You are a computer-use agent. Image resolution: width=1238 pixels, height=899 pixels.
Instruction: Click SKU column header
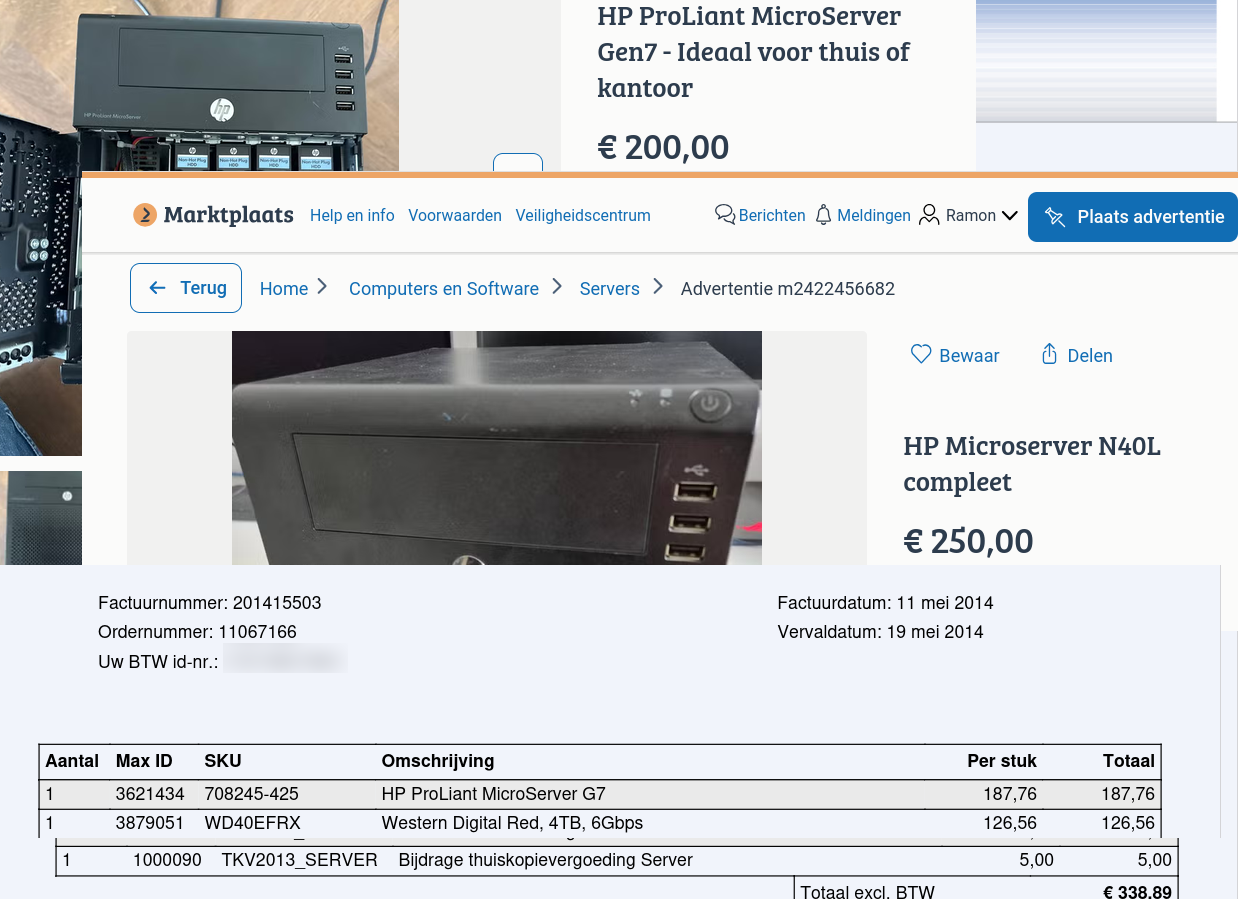click(223, 761)
